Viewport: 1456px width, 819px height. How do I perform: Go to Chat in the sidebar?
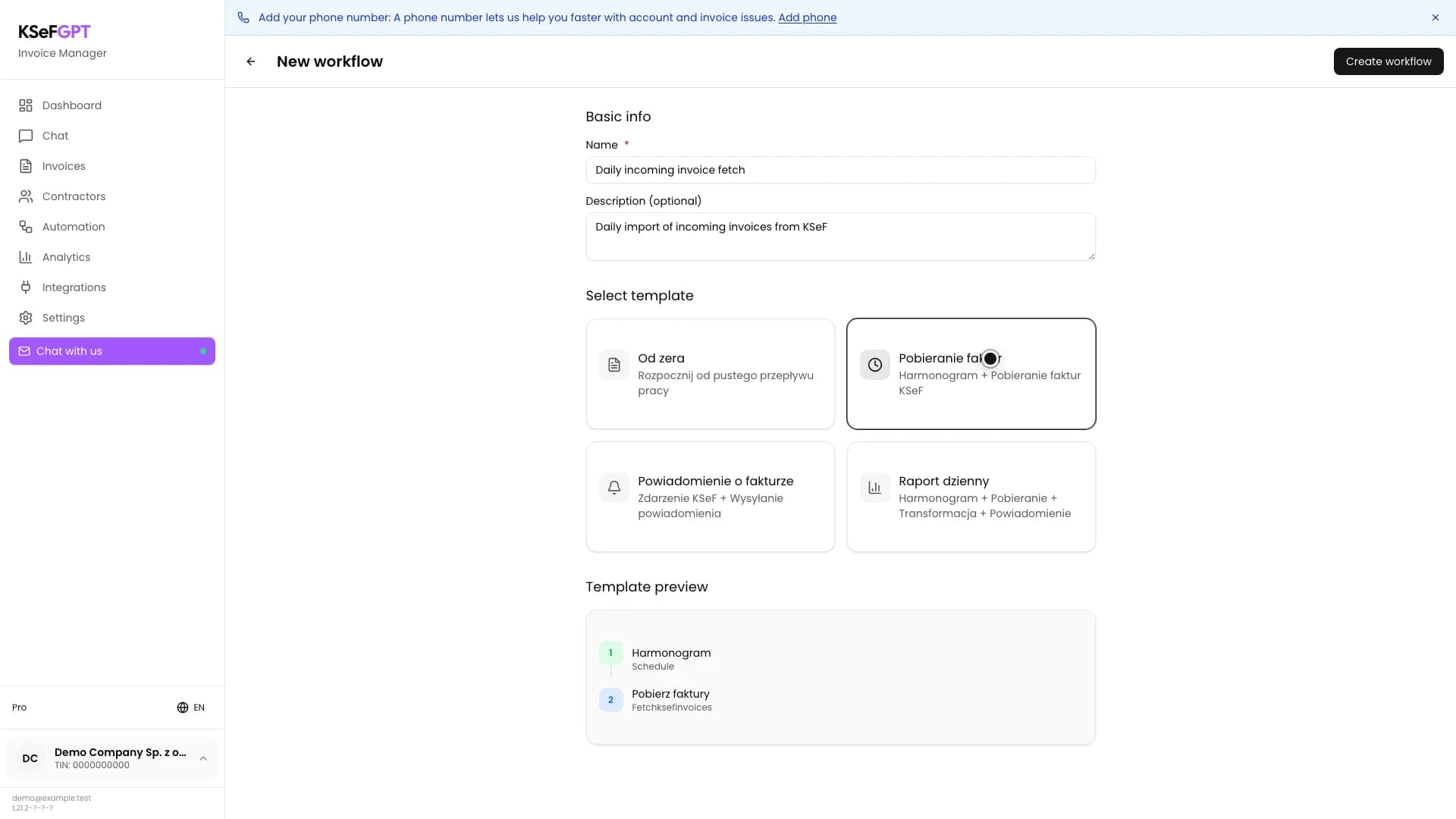[112, 136]
